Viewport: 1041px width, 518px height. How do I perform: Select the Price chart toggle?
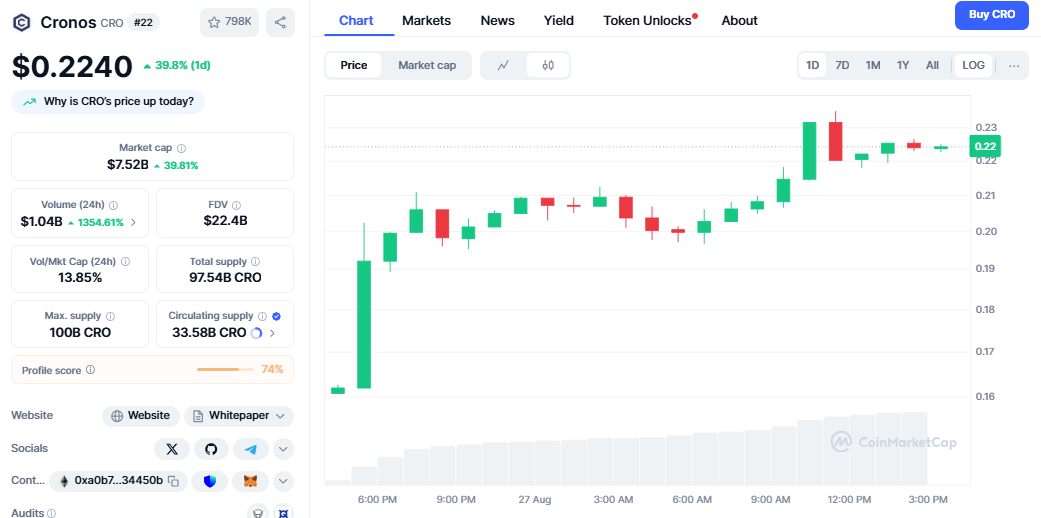tap(354, 65)
